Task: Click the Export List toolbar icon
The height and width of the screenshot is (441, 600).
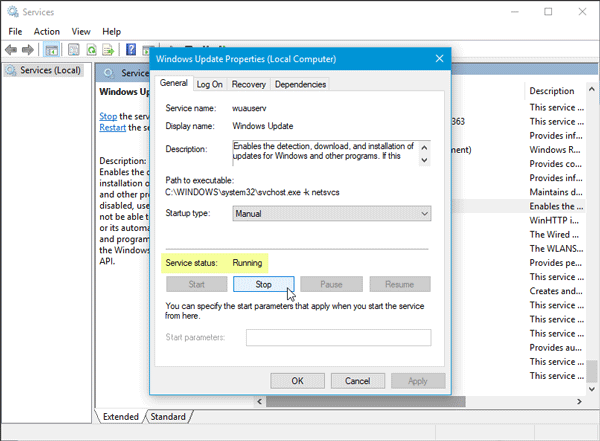Action: (108, 49)
